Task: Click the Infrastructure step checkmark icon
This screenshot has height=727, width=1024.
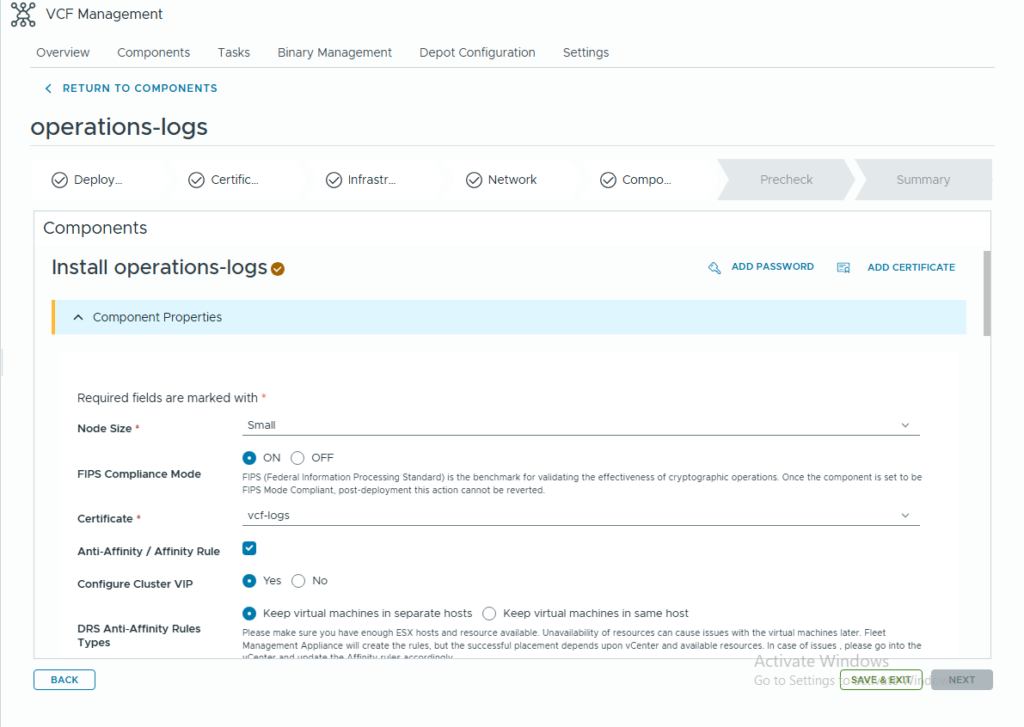Action: 334,180
